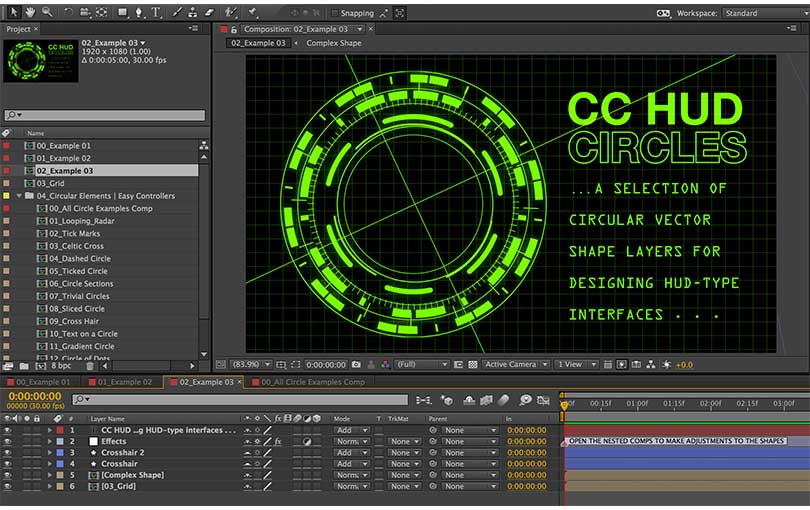Click the Complex Shape breadcrumb in viewer
The height and width of the screenshot is (510, 810).
click(x=334, y=43)
